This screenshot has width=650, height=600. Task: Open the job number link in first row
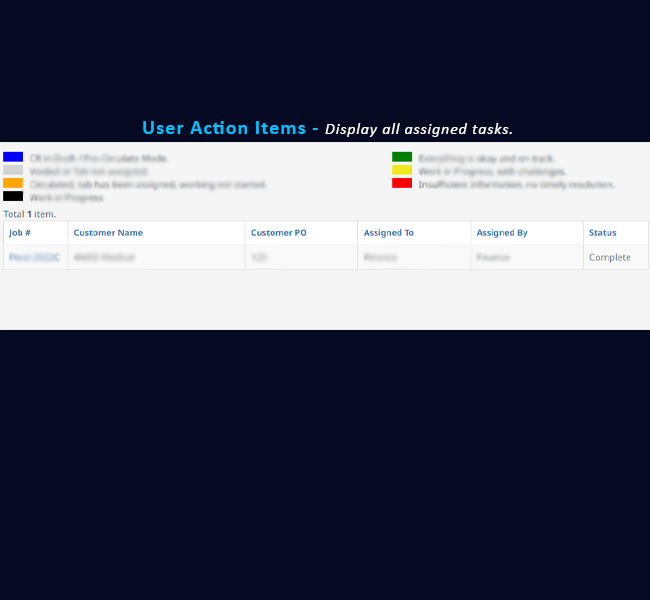coord(34,258)
